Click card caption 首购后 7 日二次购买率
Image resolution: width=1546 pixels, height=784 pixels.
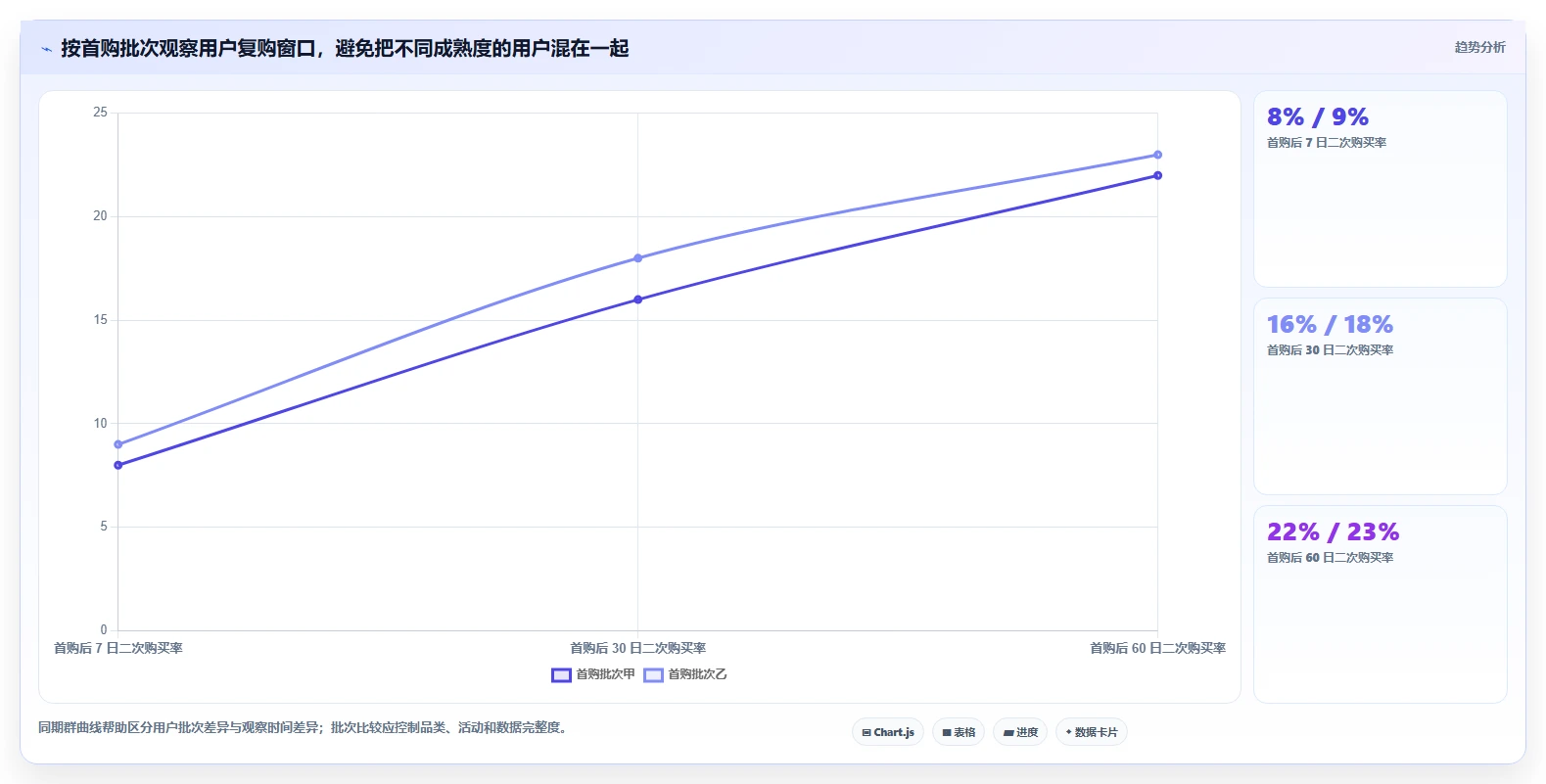1327,143
